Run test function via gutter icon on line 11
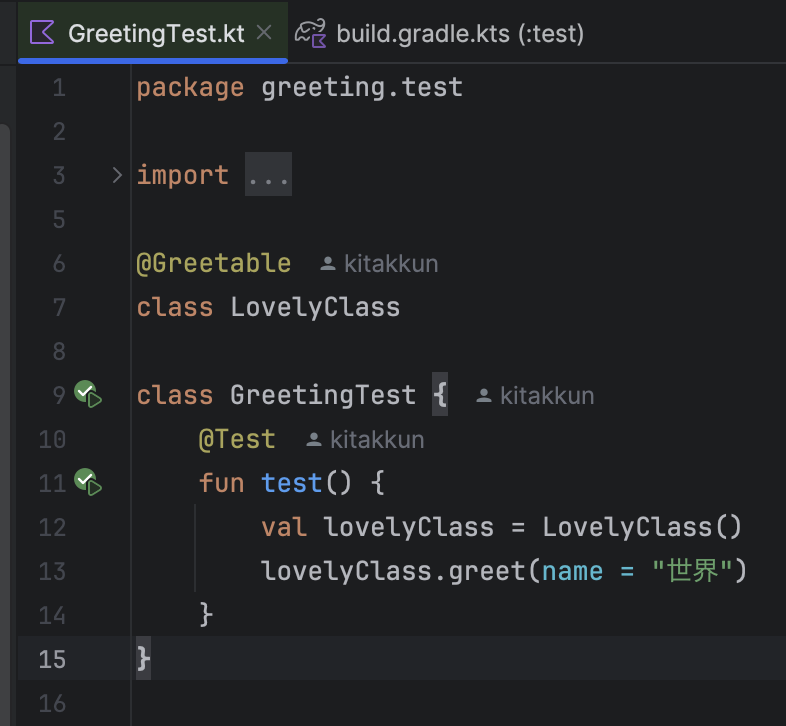The width and height of the screenshot is (786, 726). point(88,482)
